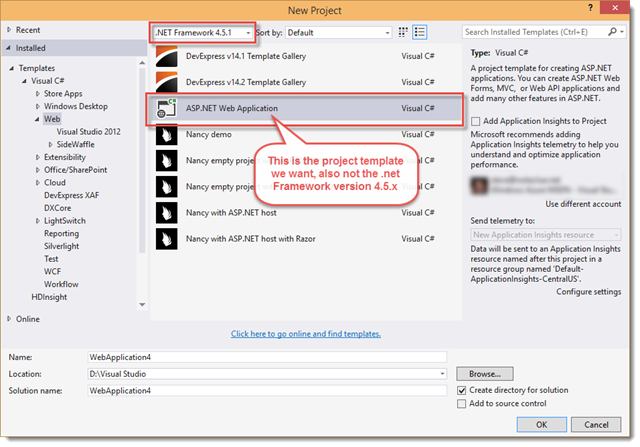Click link to find templates online

coord(306,334)
